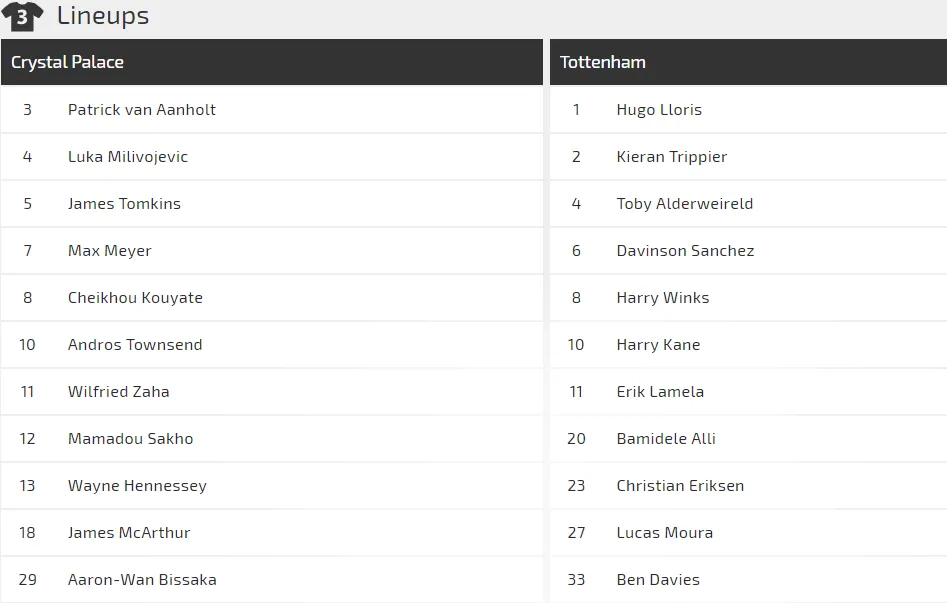Click on Hugo Lloris
Screen dimensions: 947x603
tap(659, 110)
